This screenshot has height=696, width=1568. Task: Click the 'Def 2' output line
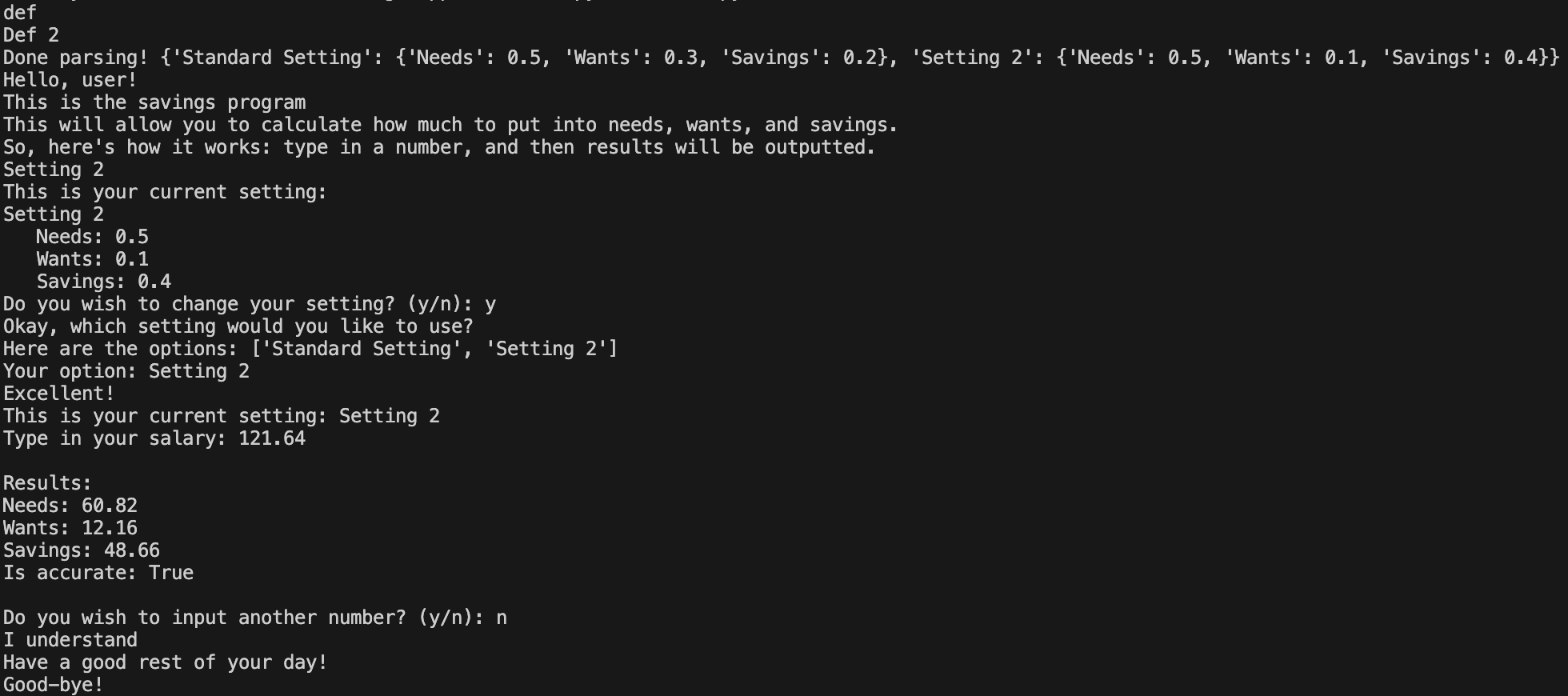31,35
